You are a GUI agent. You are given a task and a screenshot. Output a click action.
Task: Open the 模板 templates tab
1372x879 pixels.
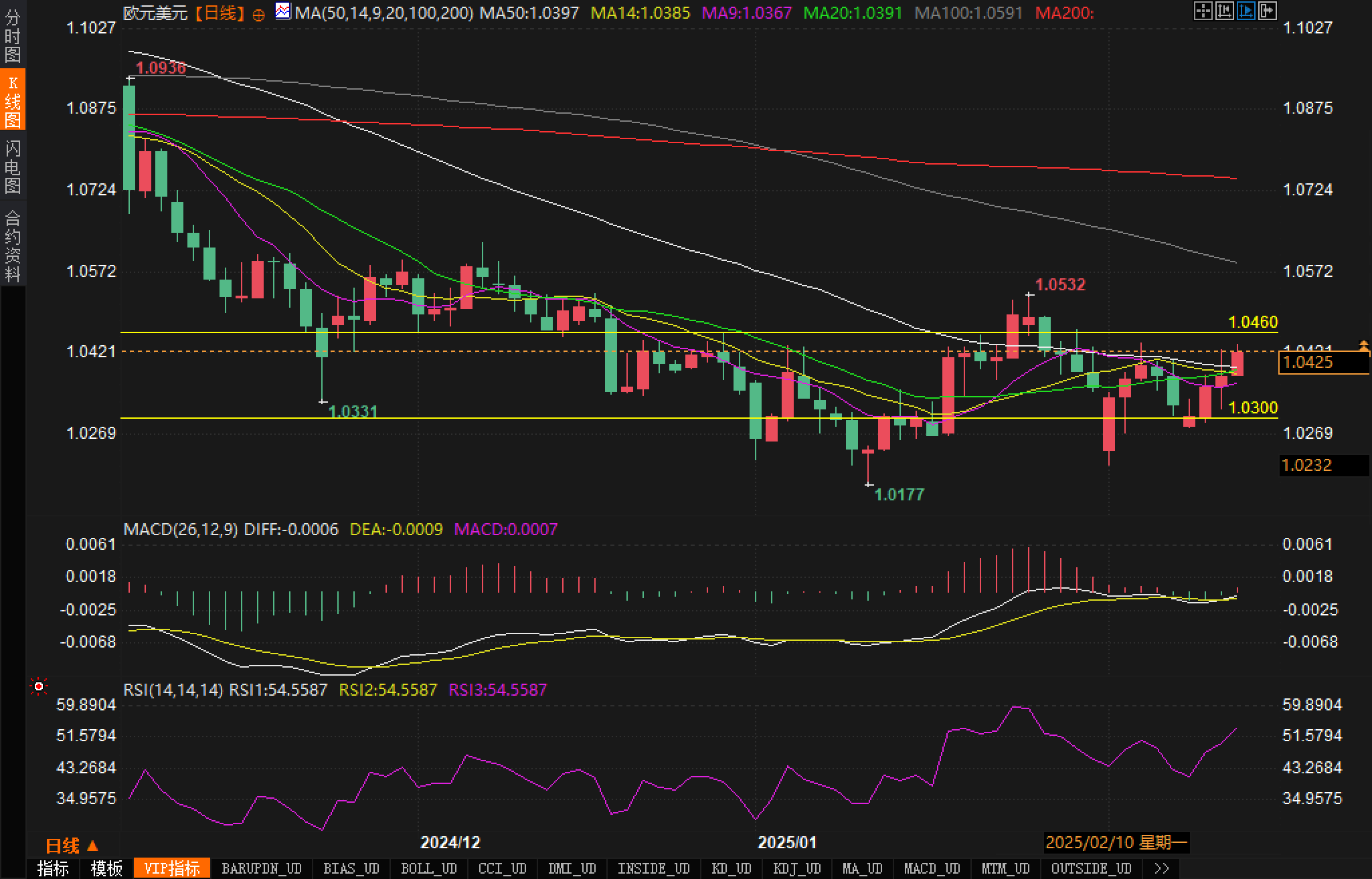point(106,868)
